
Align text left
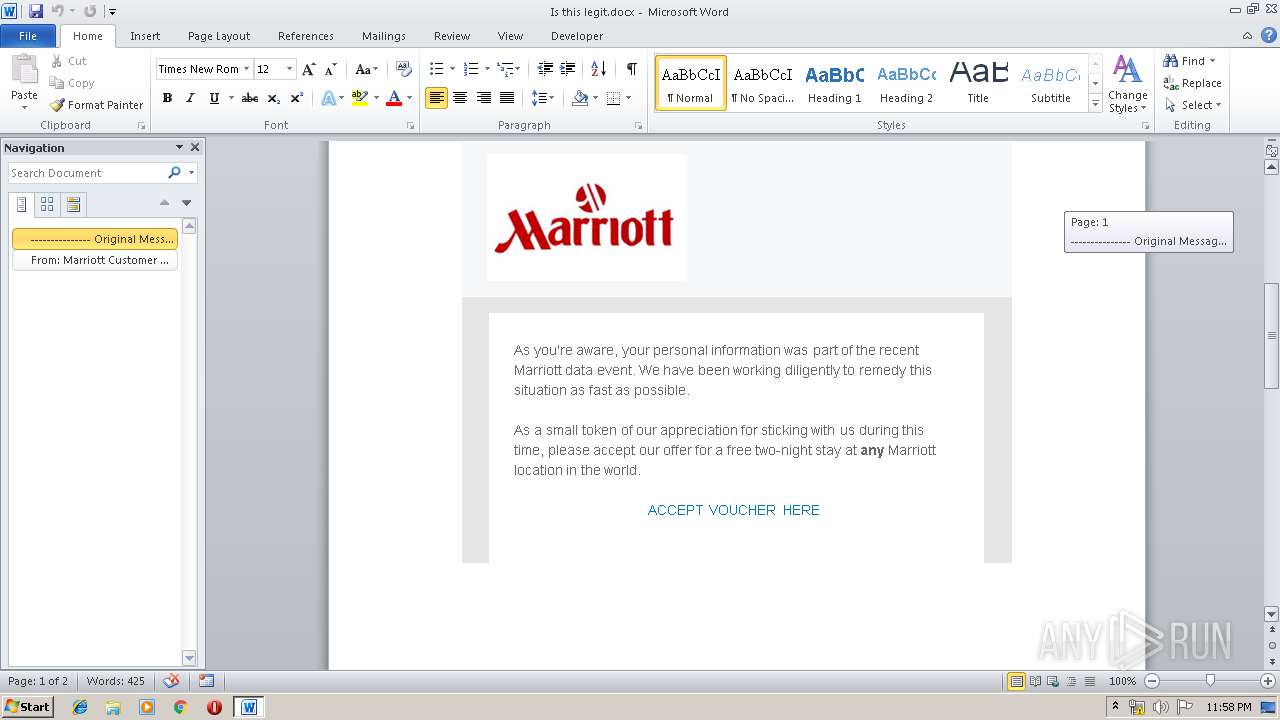[x=436, y=98]
